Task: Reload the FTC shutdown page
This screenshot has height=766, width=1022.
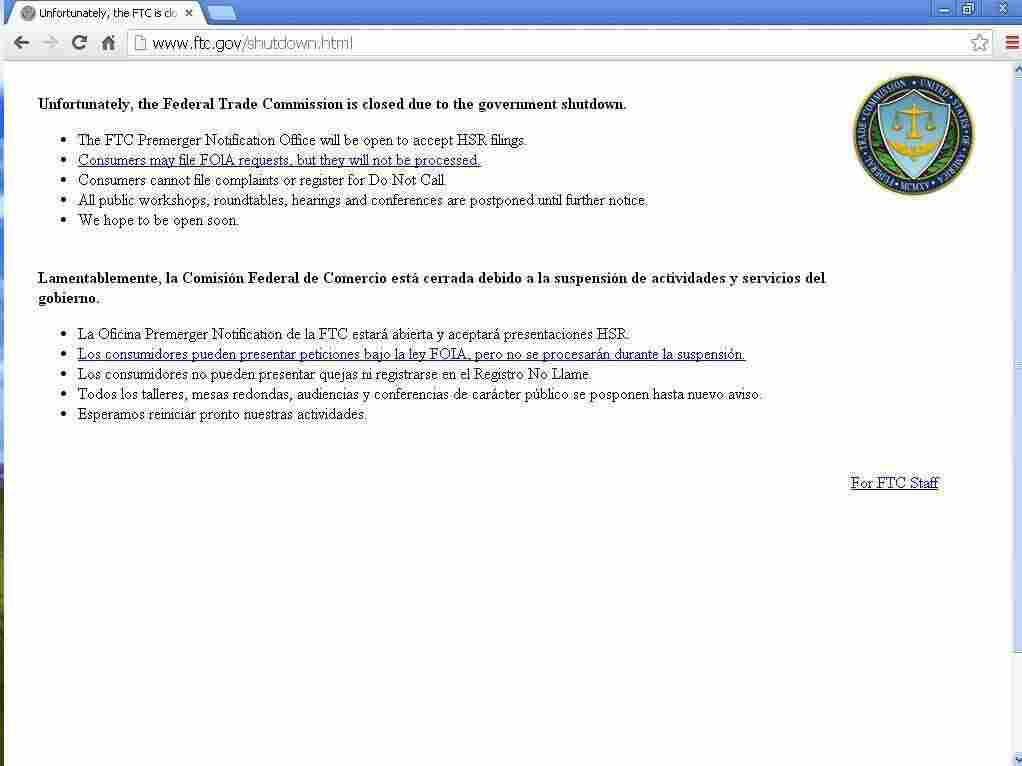Action: 80,43
